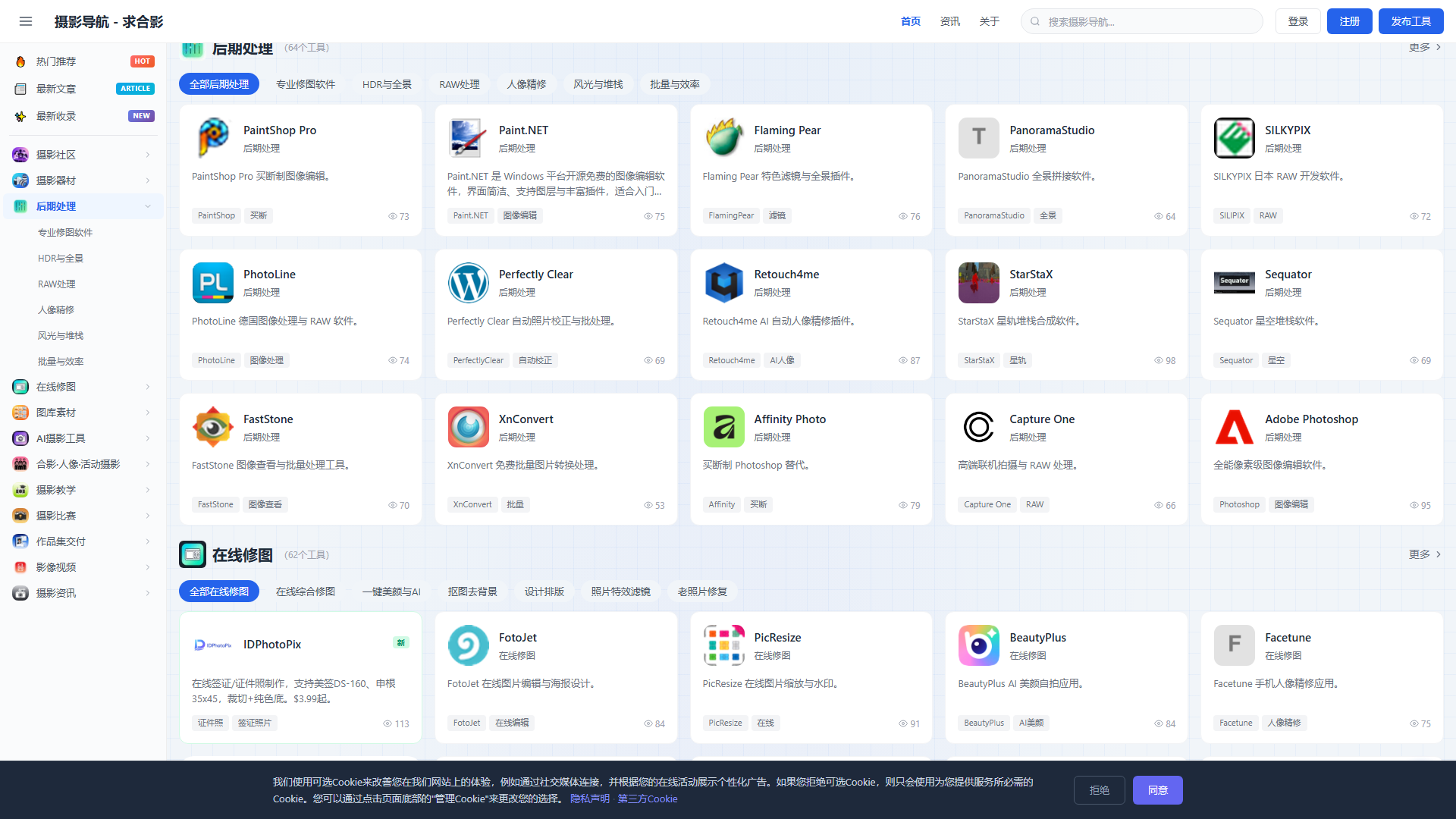This screenshot has width=1456, height=819.
Task: Click the 登录 button
Action: [1298, 21]
